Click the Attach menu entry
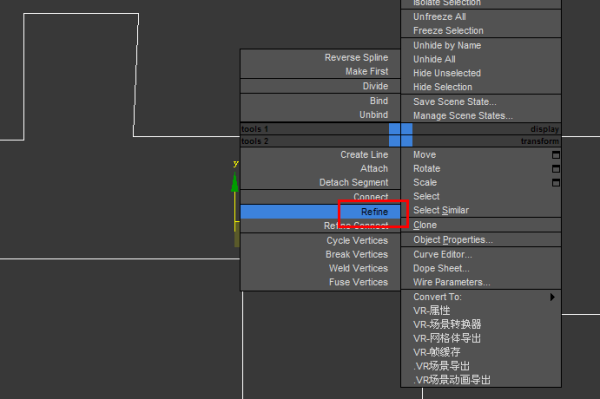The image size is (600, 399). 374,168
